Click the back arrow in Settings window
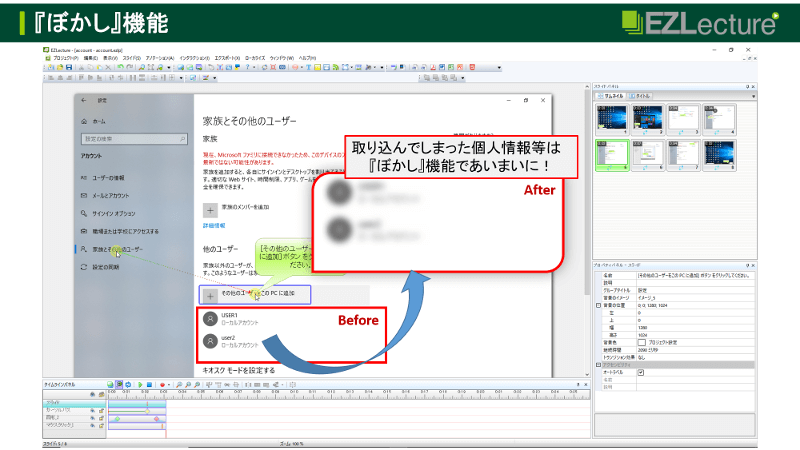The height and width of the screenshot is (450, 800). [x=84, y=100]
